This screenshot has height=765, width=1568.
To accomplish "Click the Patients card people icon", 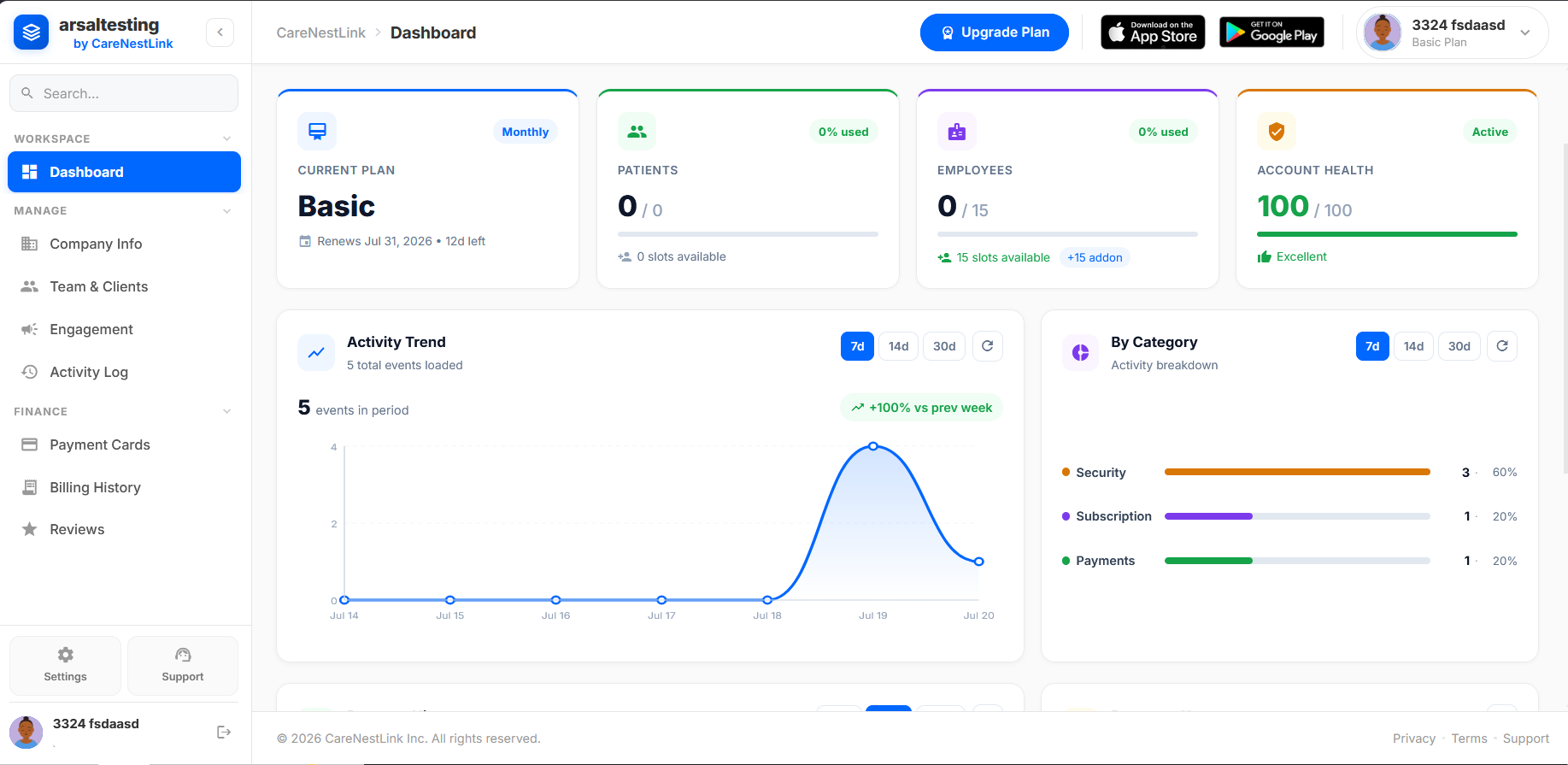I will (x=637, y=132).
